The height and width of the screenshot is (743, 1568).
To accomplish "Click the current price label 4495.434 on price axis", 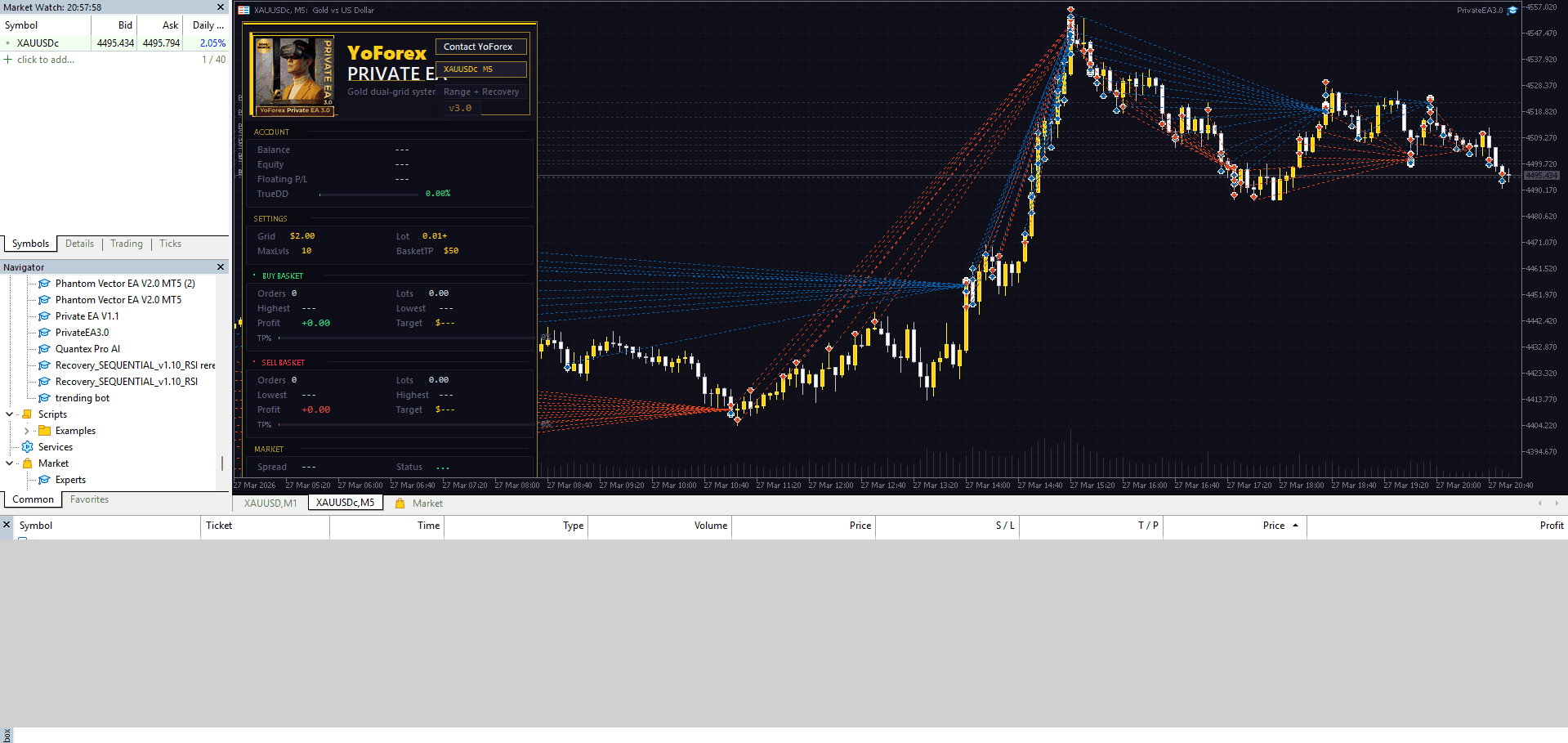I will pyautogui.click(x=1541, y=176).
